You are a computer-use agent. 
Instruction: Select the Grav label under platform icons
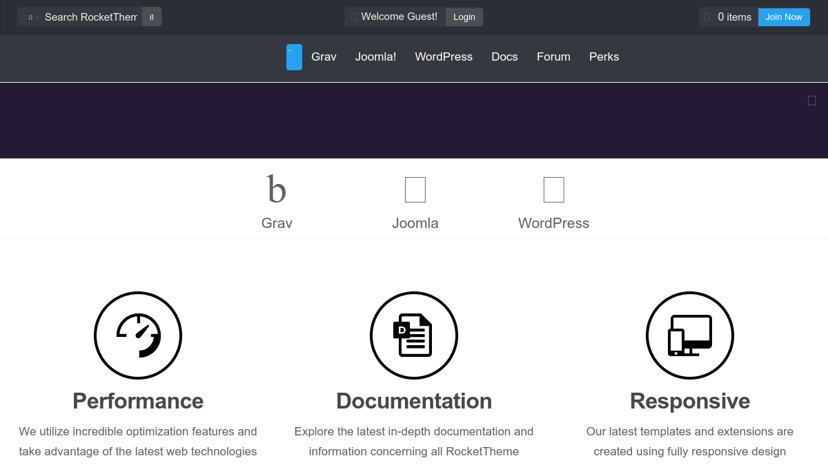coord(277,223)
